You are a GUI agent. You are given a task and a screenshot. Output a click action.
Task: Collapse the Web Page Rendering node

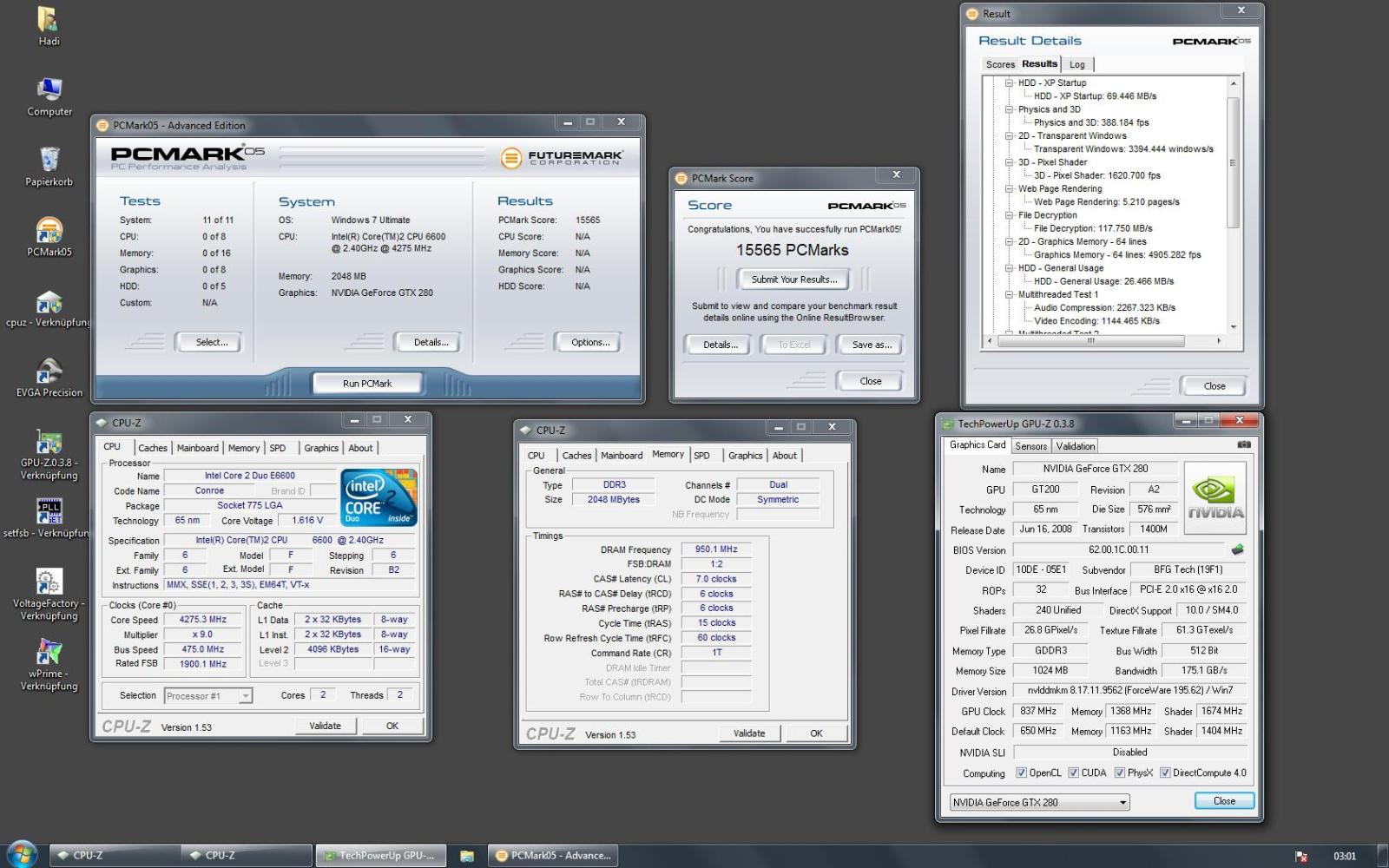[x=1009, y=189]
